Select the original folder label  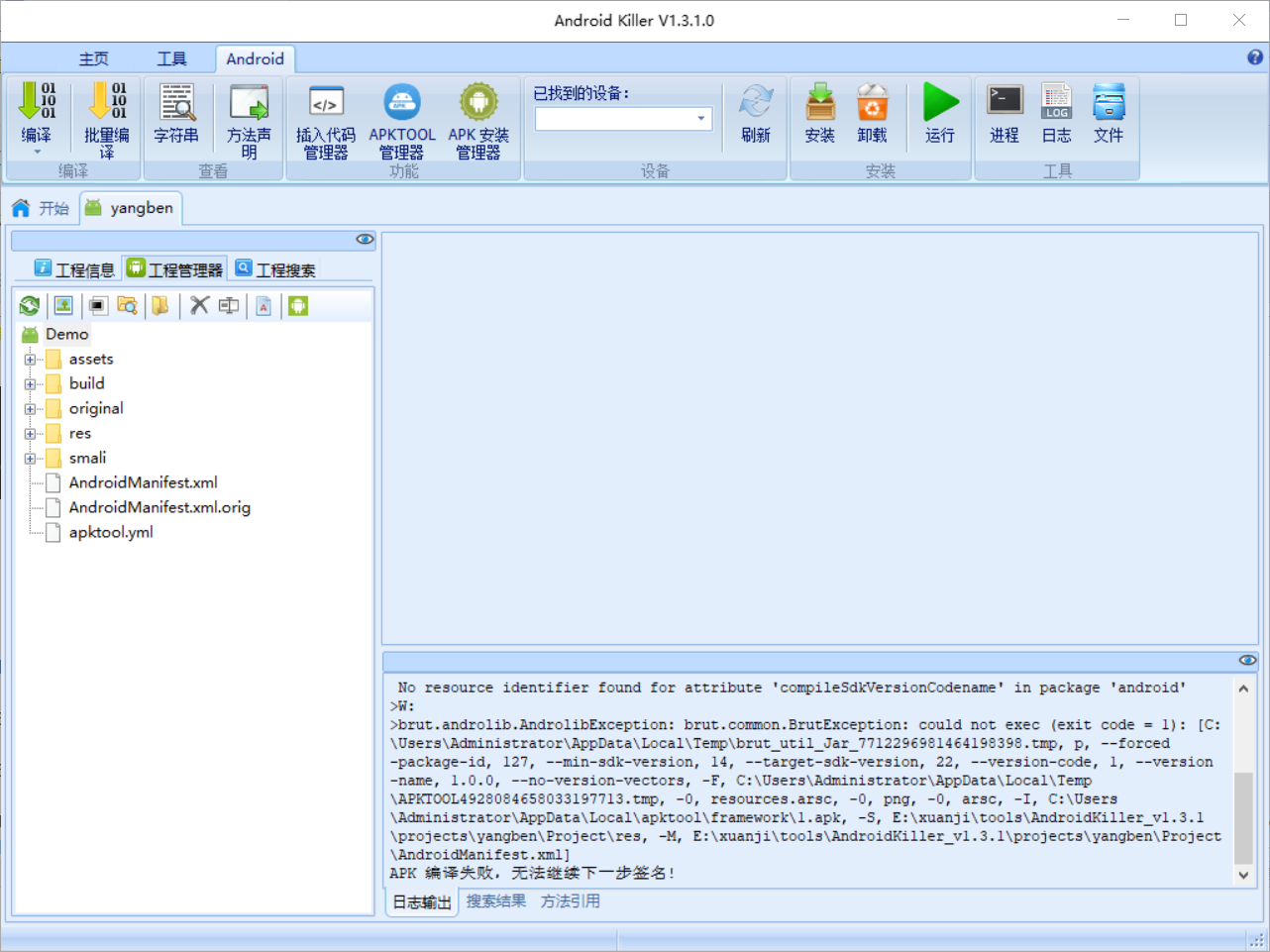click(96, 408)
